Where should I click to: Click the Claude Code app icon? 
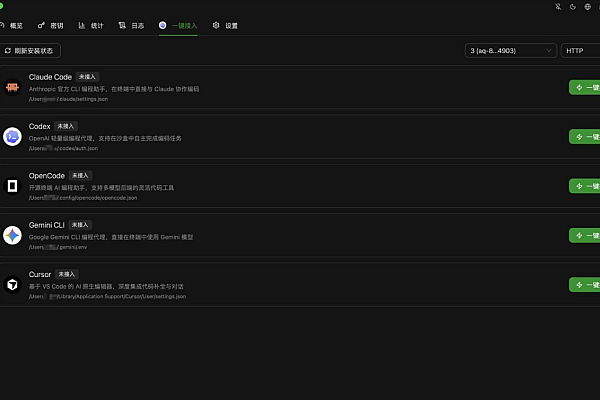(x=12, y=87)
